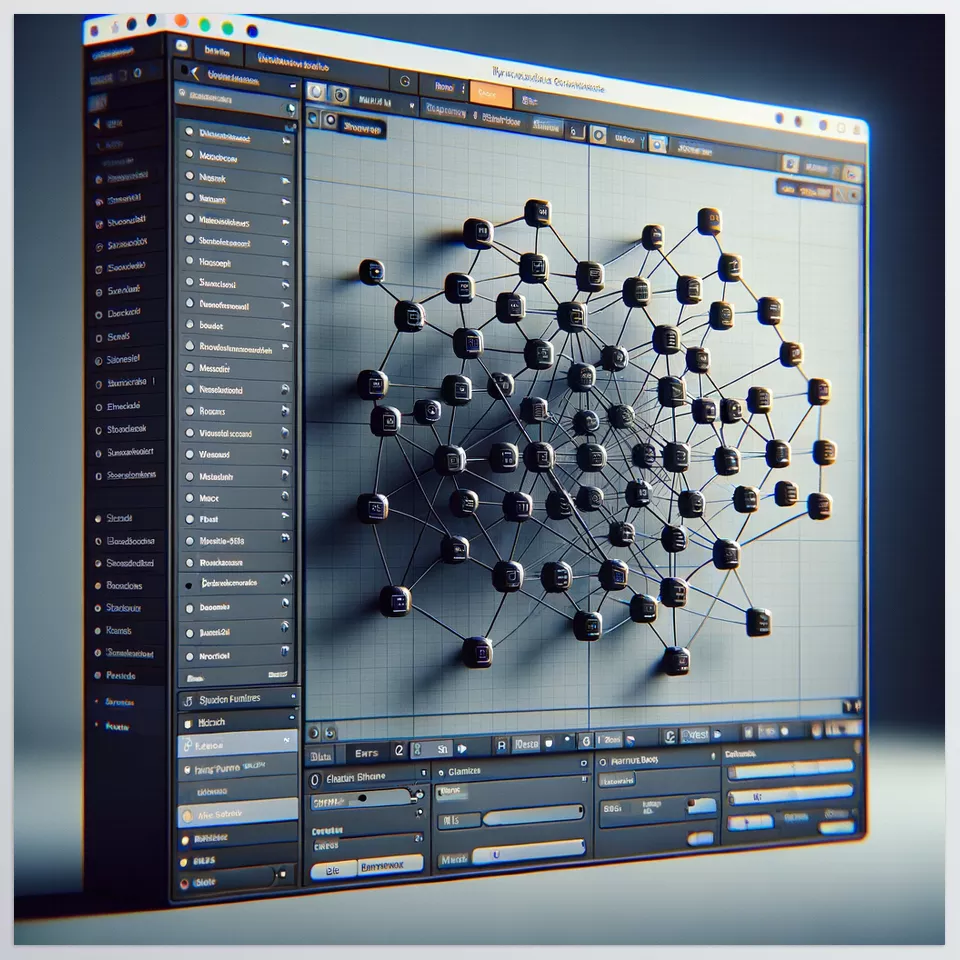
Task: Click the icon in the Visuoaial scoand row
Action: click(285, 432)
